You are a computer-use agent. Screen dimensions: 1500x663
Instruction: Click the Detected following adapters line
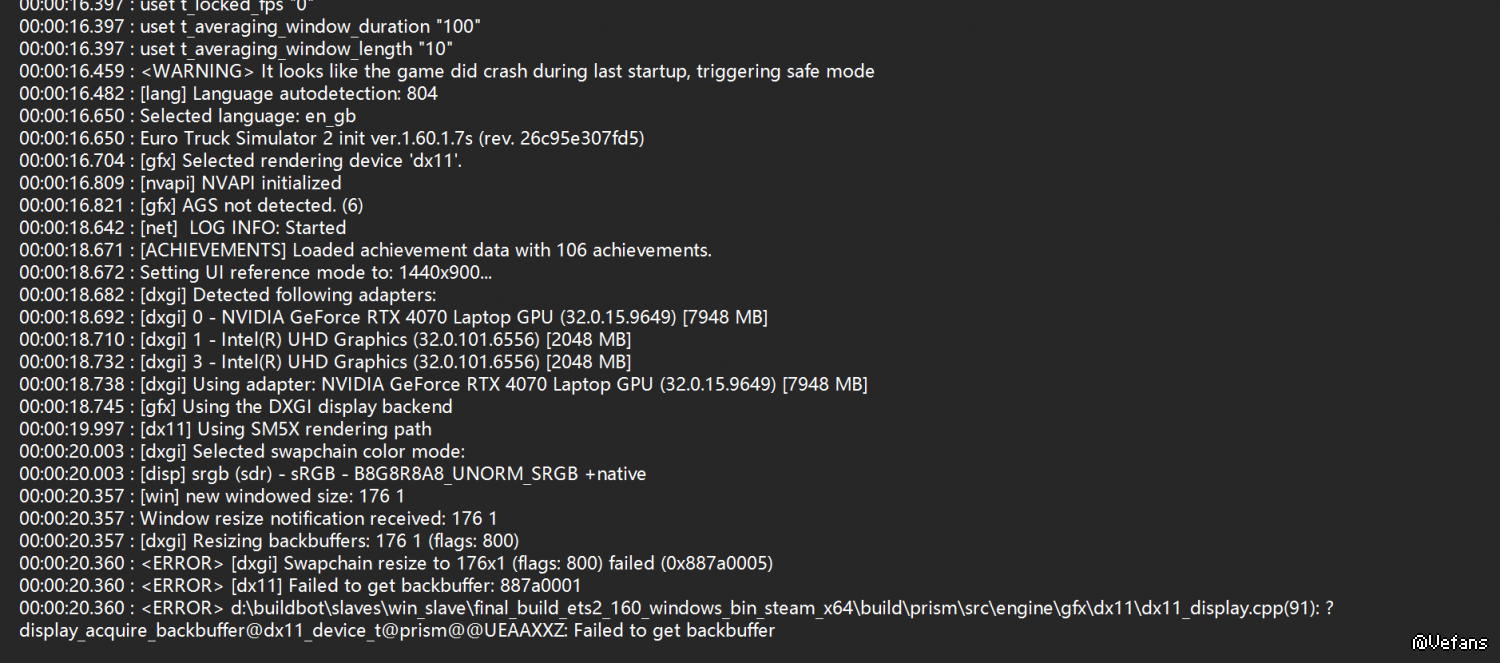(x=228, y=295)
